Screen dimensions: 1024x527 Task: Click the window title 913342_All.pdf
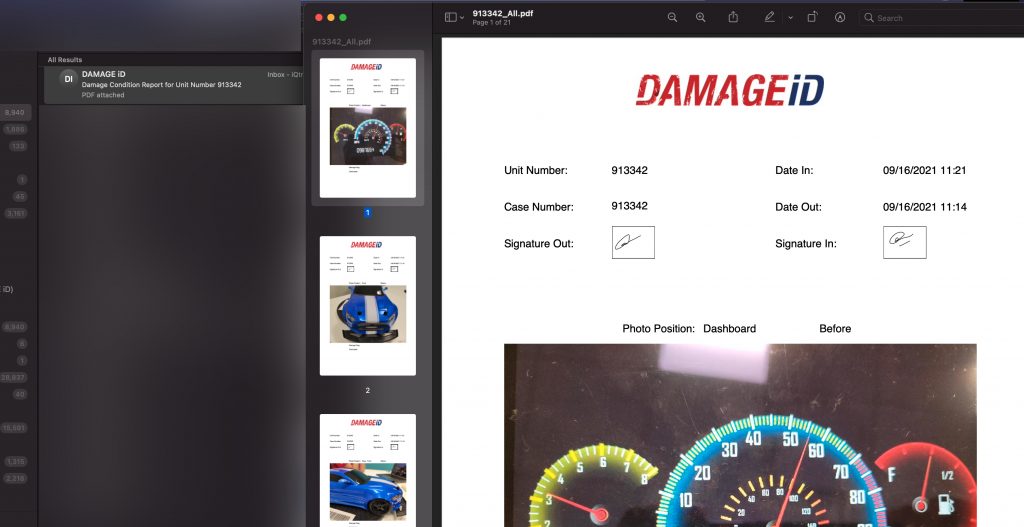coord(503,13)
